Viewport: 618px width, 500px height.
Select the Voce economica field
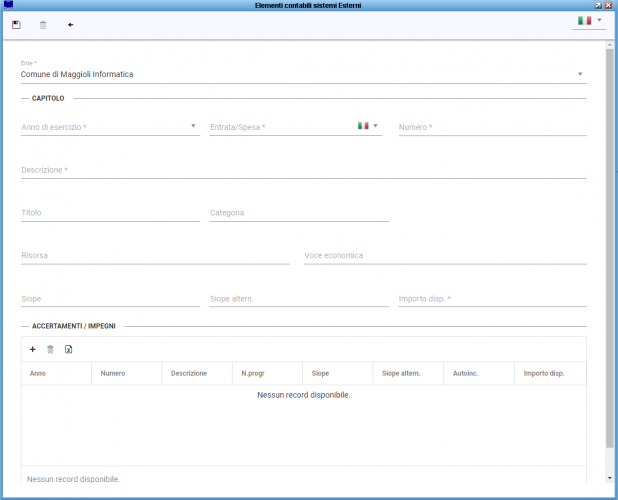tap(445, 255)
